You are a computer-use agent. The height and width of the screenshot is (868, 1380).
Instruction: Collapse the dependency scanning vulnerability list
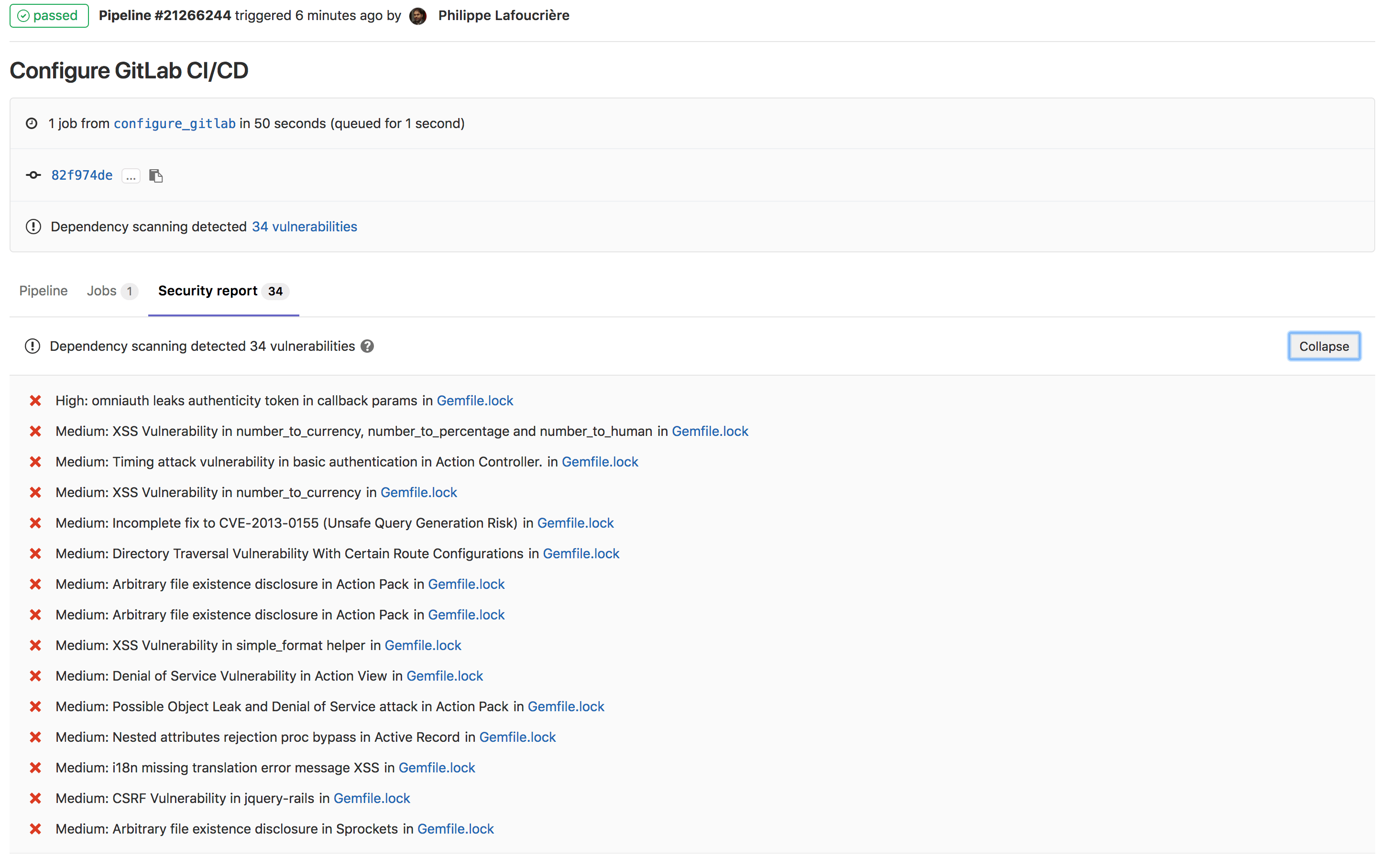(1323, 346)
